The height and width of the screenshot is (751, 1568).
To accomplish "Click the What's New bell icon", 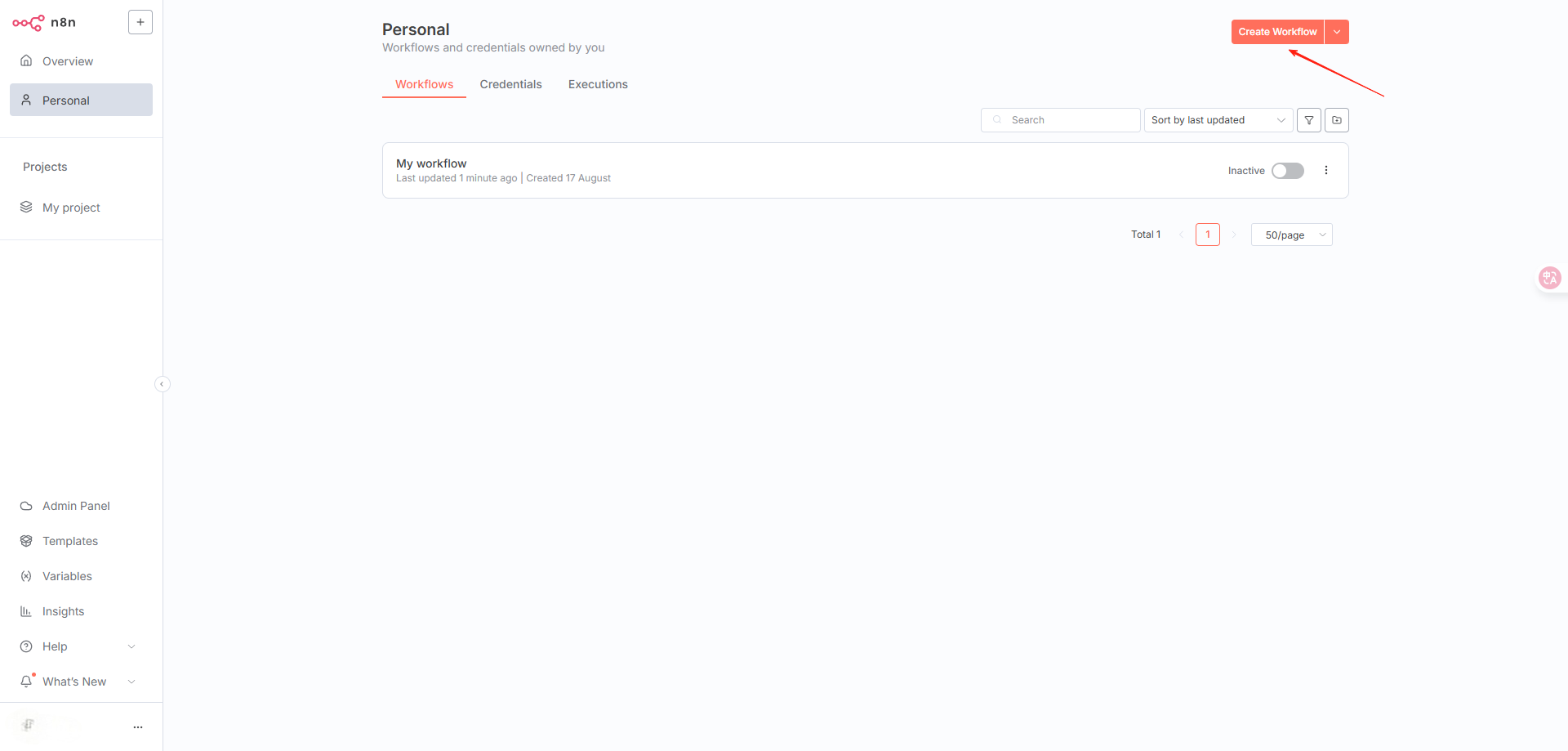I will coord(26,682).
